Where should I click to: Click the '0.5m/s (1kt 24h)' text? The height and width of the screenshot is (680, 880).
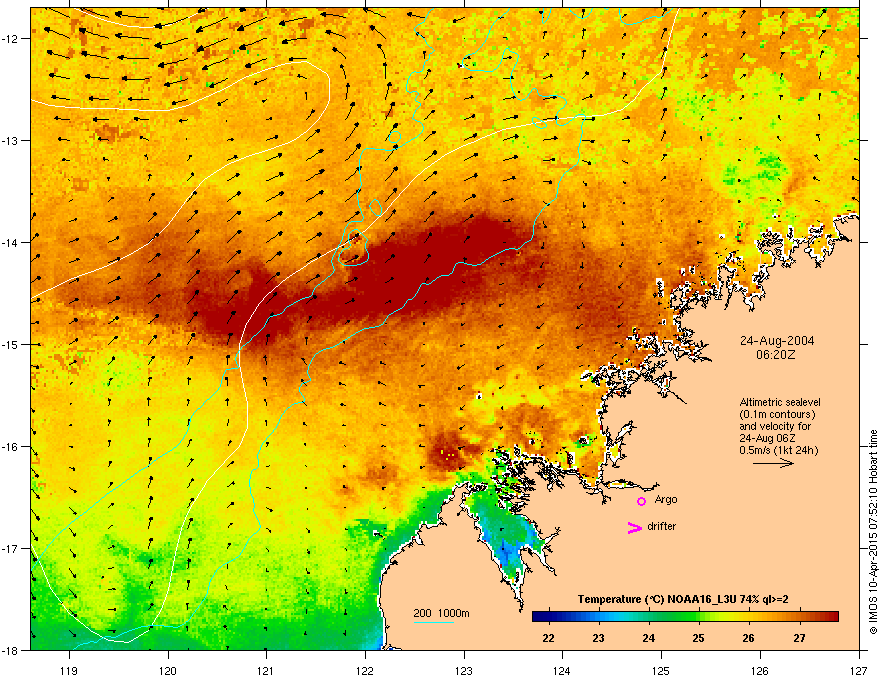(778, 451)
